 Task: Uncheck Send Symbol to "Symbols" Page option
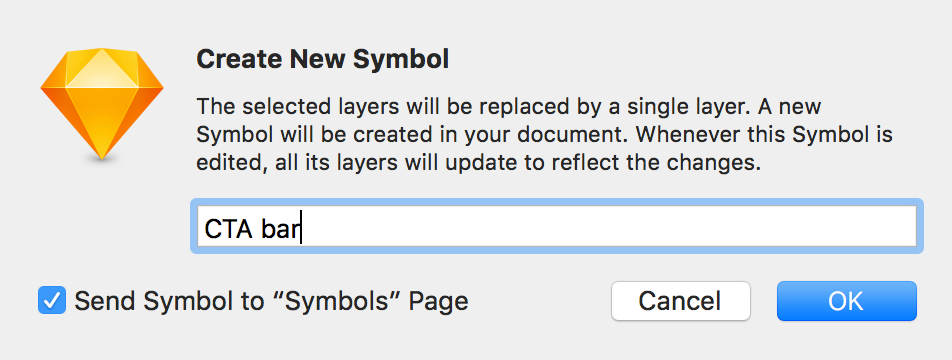click(52, 301)
